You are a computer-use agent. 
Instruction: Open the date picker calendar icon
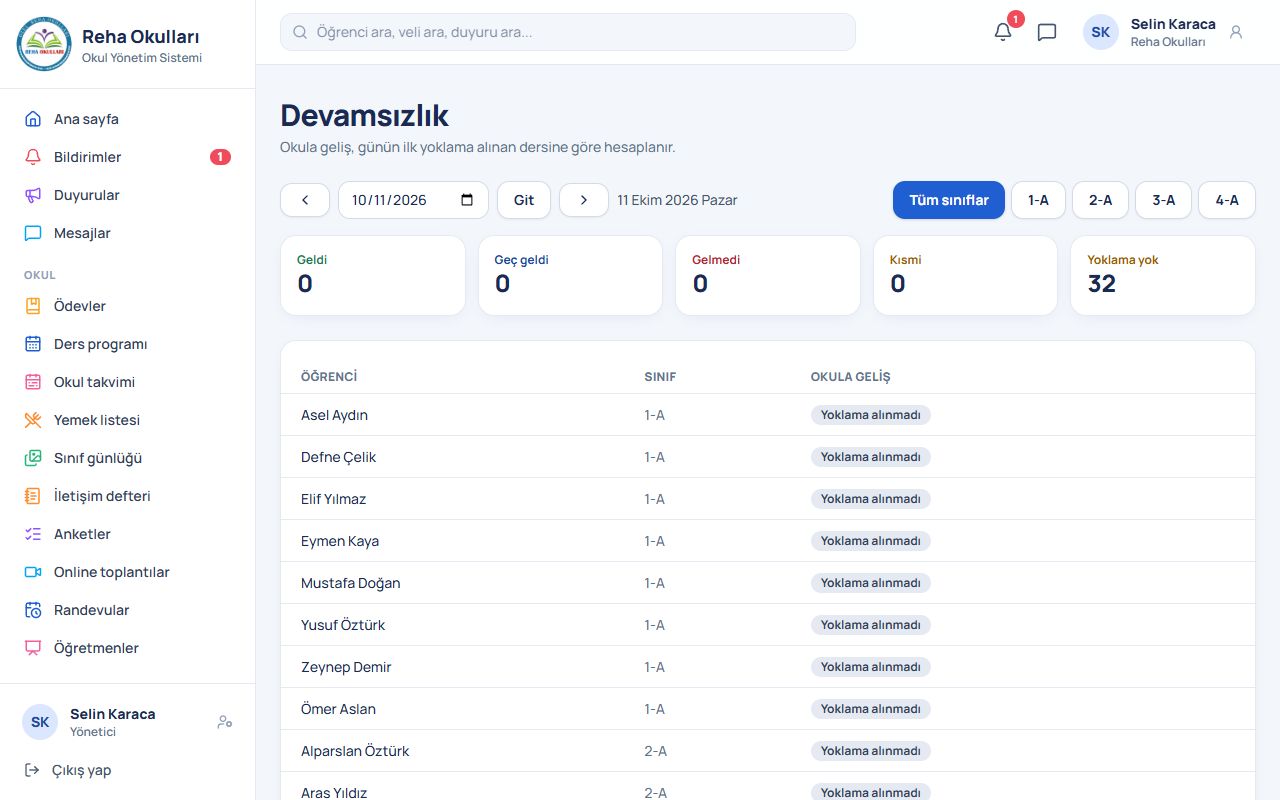click(467, 200)
